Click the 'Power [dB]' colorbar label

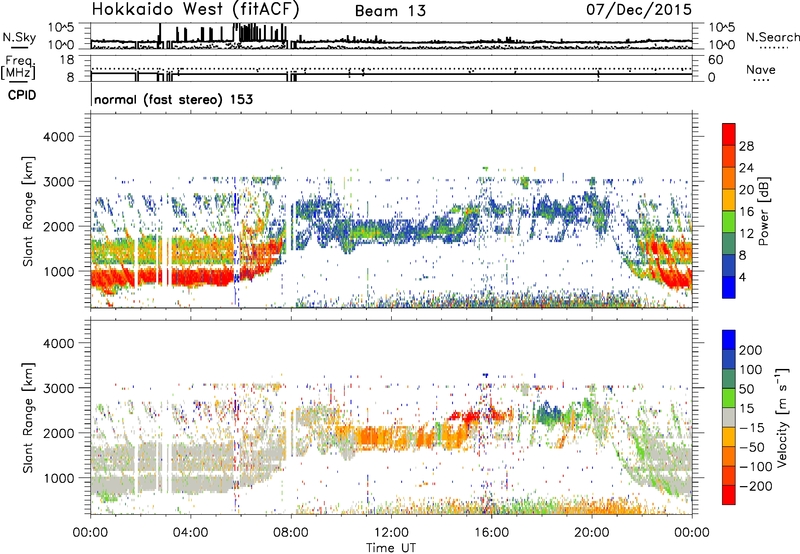(x=763, y=211)
